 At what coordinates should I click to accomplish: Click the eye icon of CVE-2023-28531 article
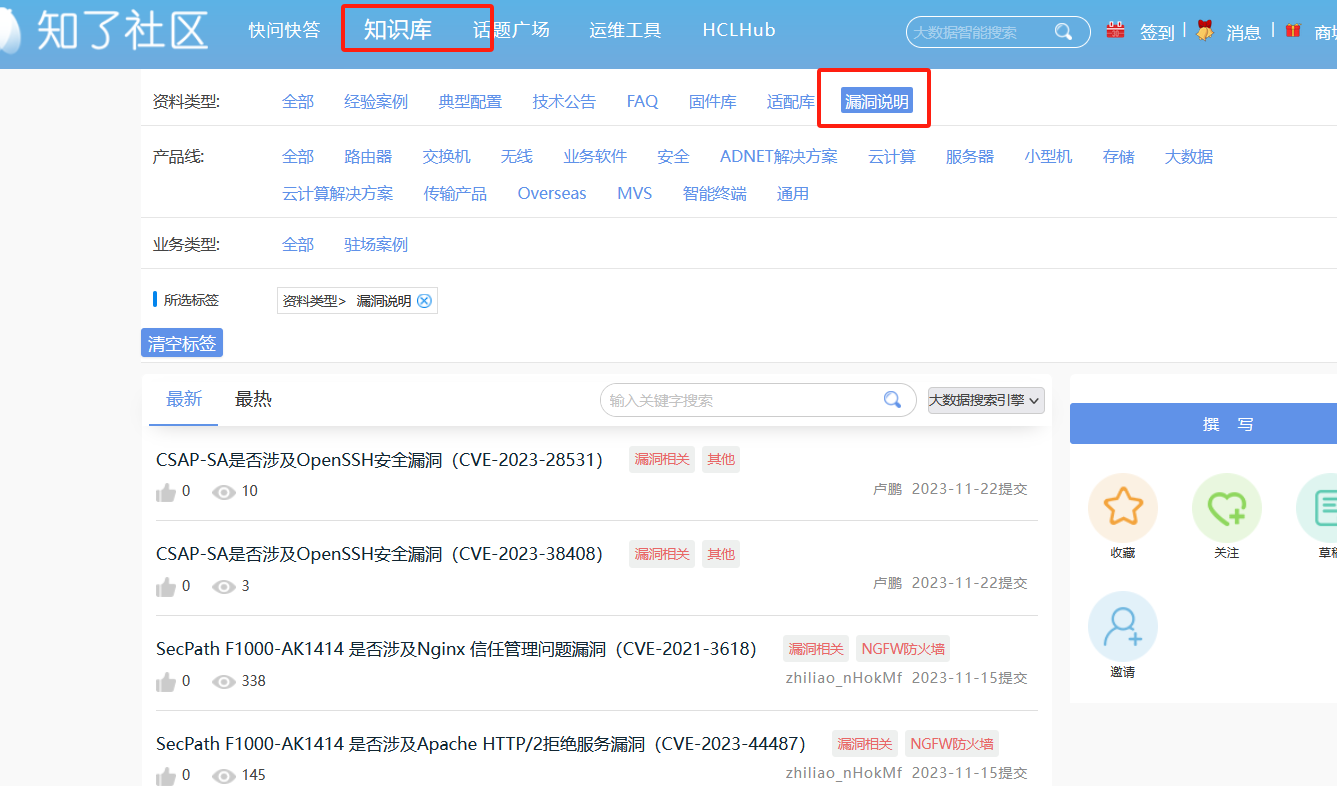pyautogui.click(x=224, y=491)
